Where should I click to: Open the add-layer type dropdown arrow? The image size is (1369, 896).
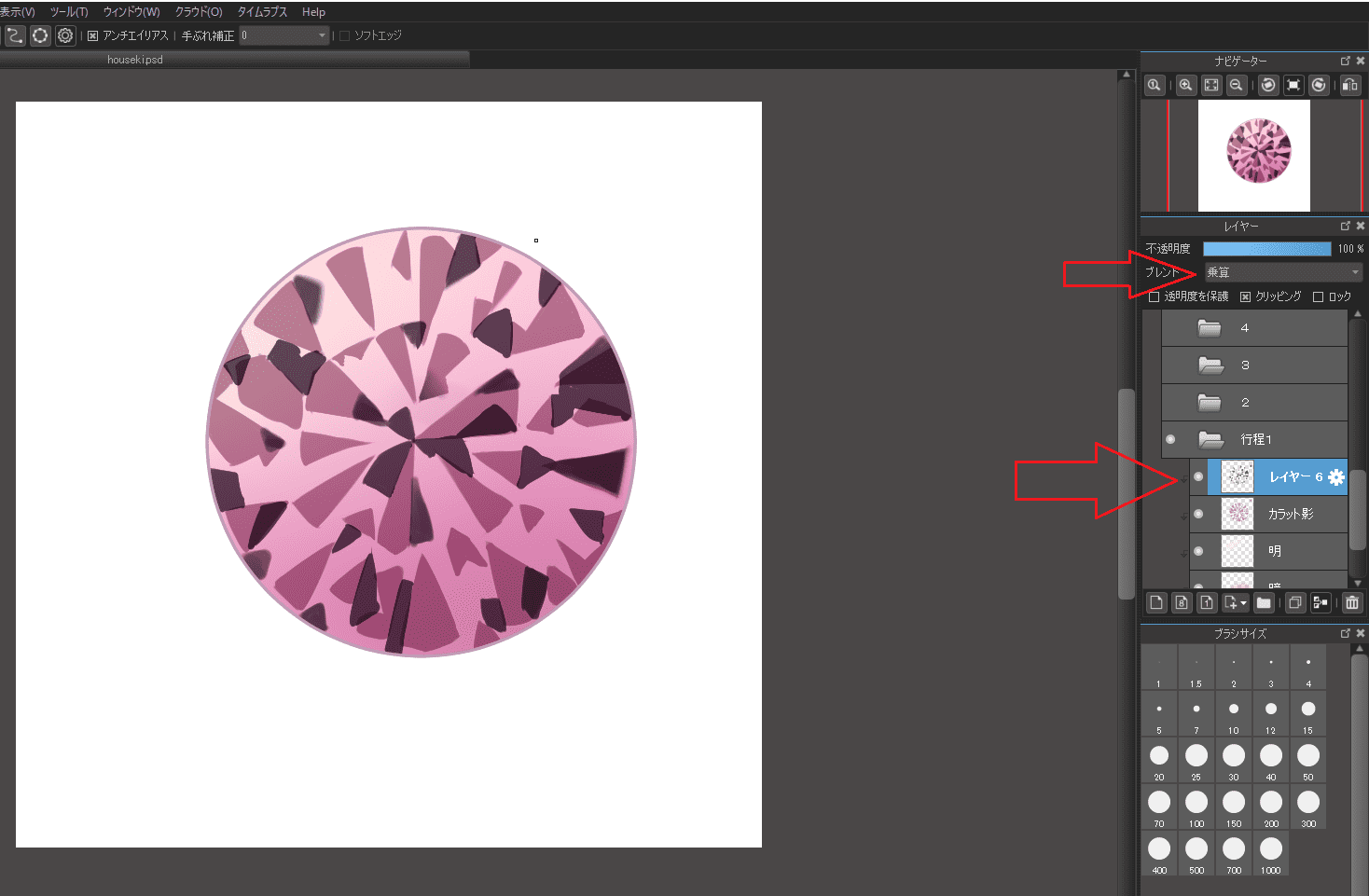point(1243,602)
